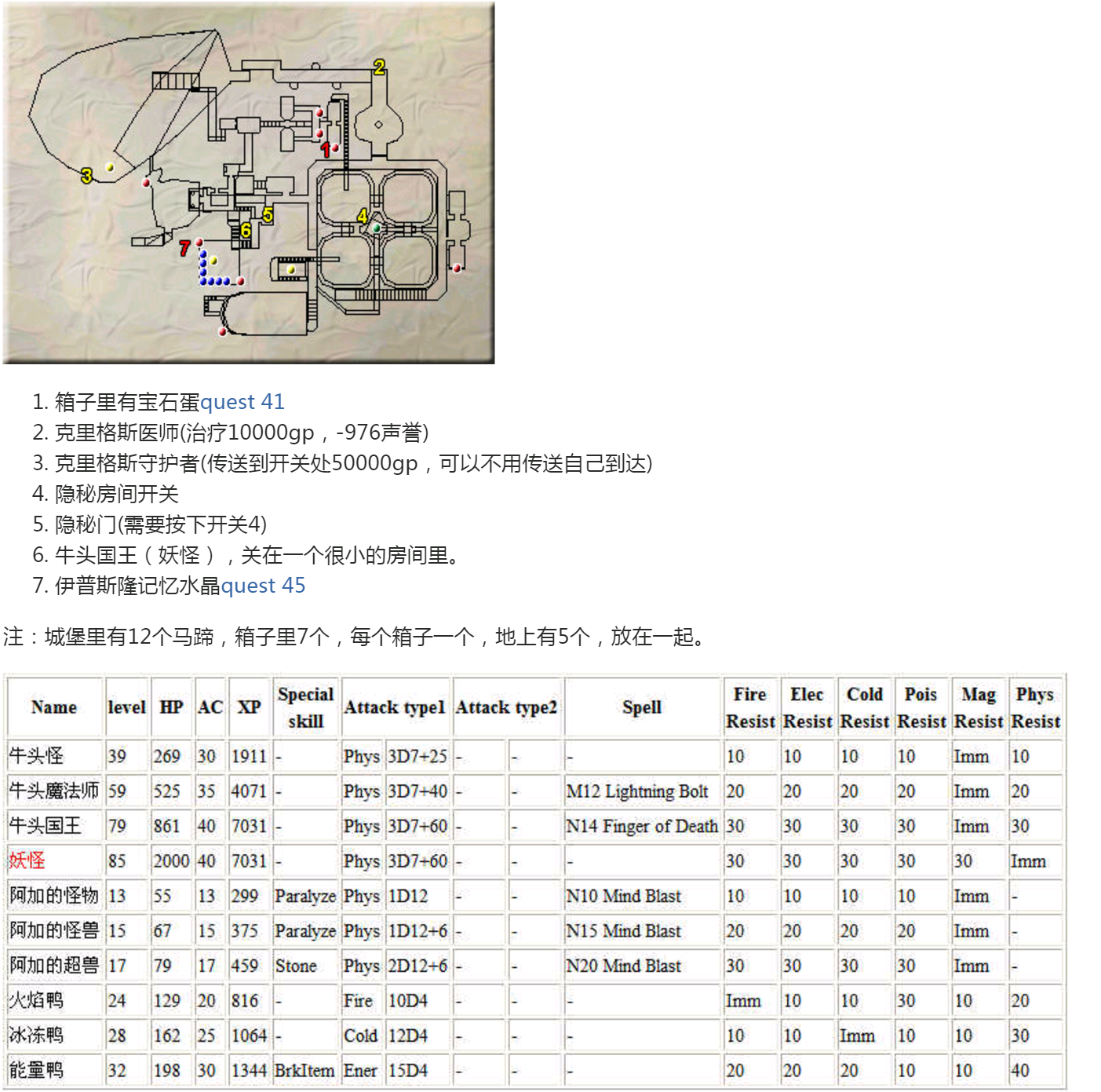
Task: Click the Pois Resist column header
Action: click(921, 707)
